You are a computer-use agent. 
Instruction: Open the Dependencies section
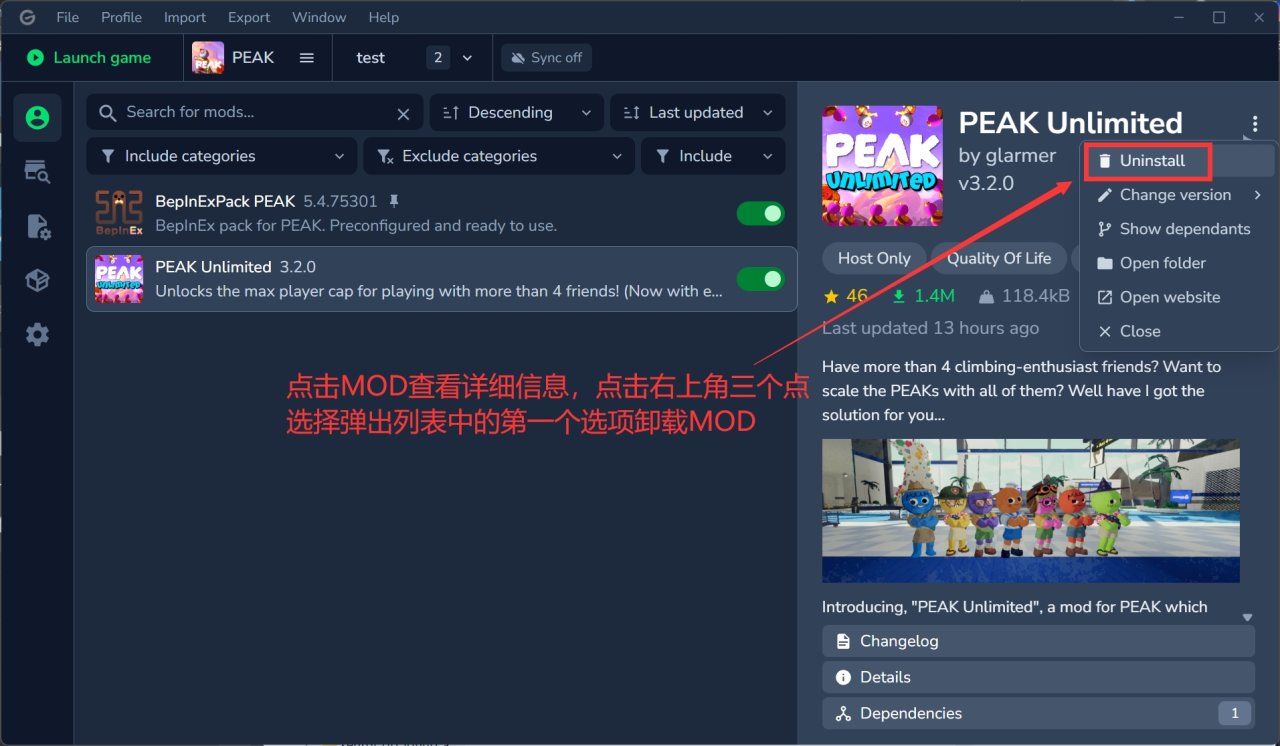1038,713
